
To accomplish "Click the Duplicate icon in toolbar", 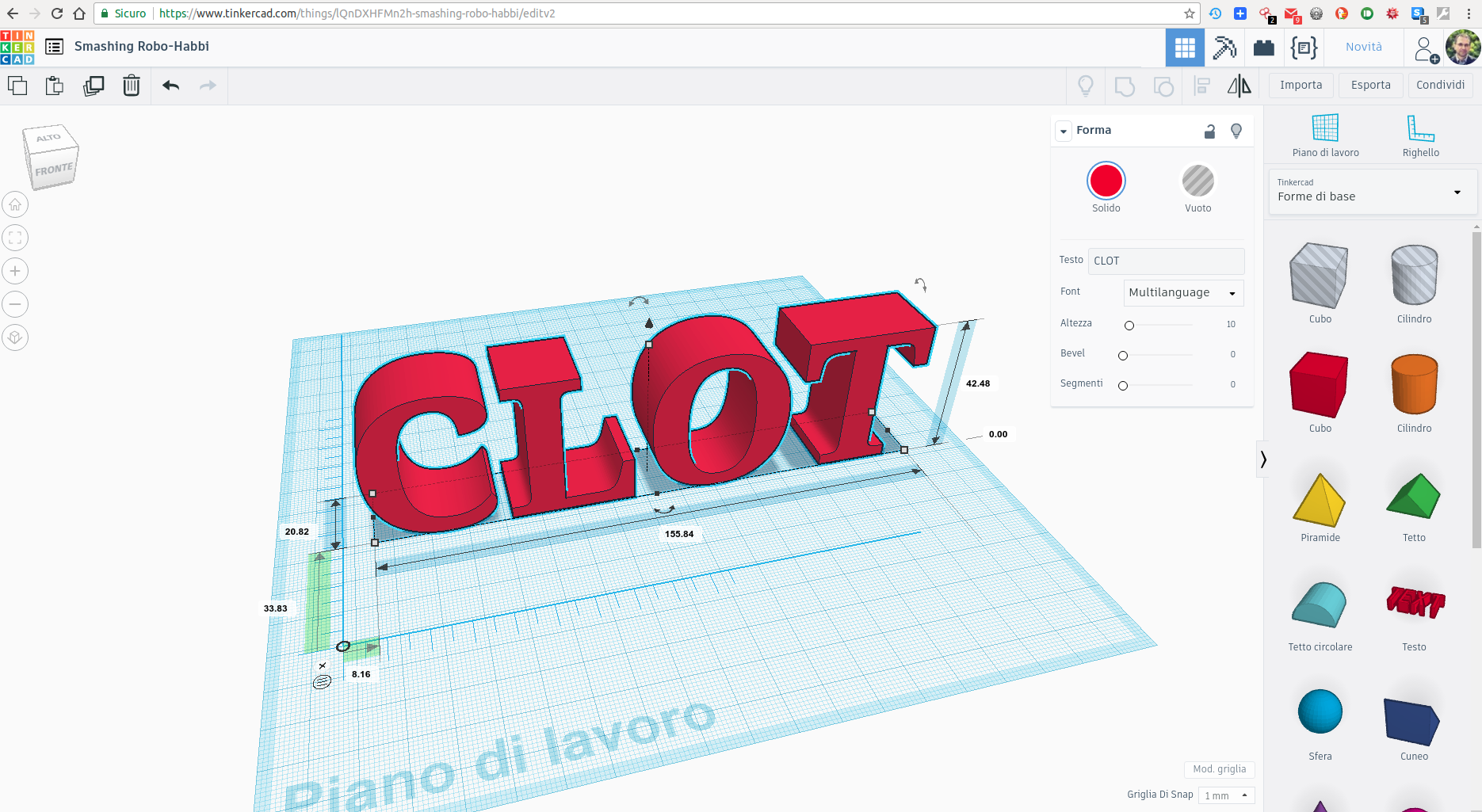I will click(x=94, y=86).
